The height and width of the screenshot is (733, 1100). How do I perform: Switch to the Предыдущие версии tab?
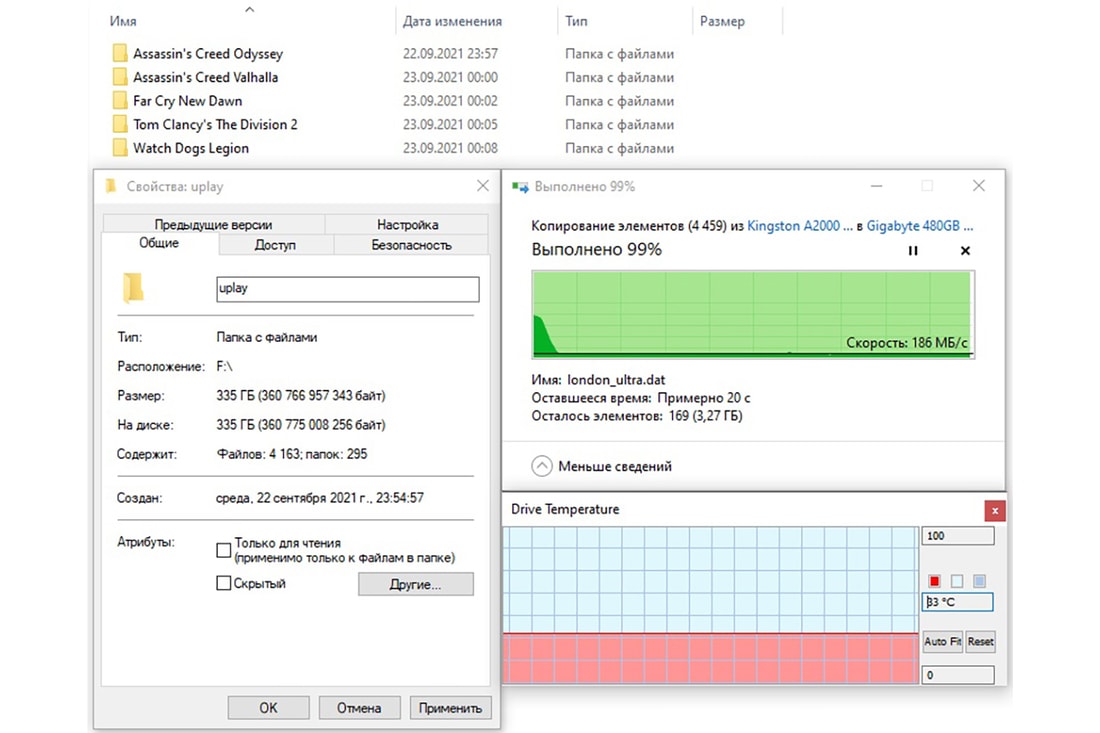tap(213, 224)
